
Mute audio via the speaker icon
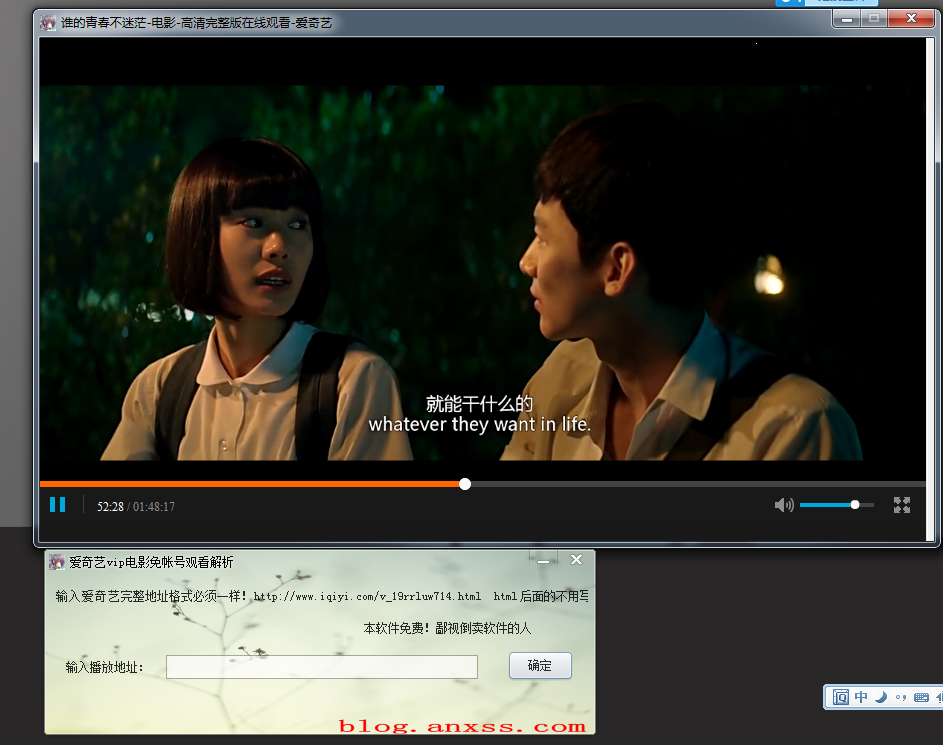click(784, 505)
